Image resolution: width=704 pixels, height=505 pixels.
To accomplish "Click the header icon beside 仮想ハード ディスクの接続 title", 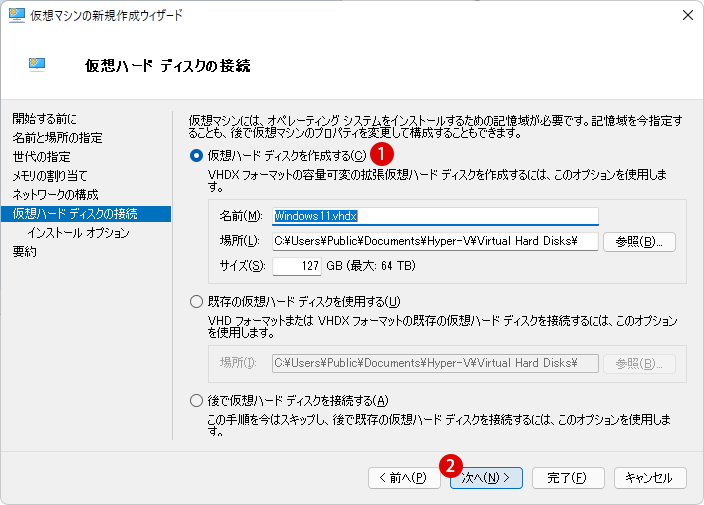I will pos(37,65).
